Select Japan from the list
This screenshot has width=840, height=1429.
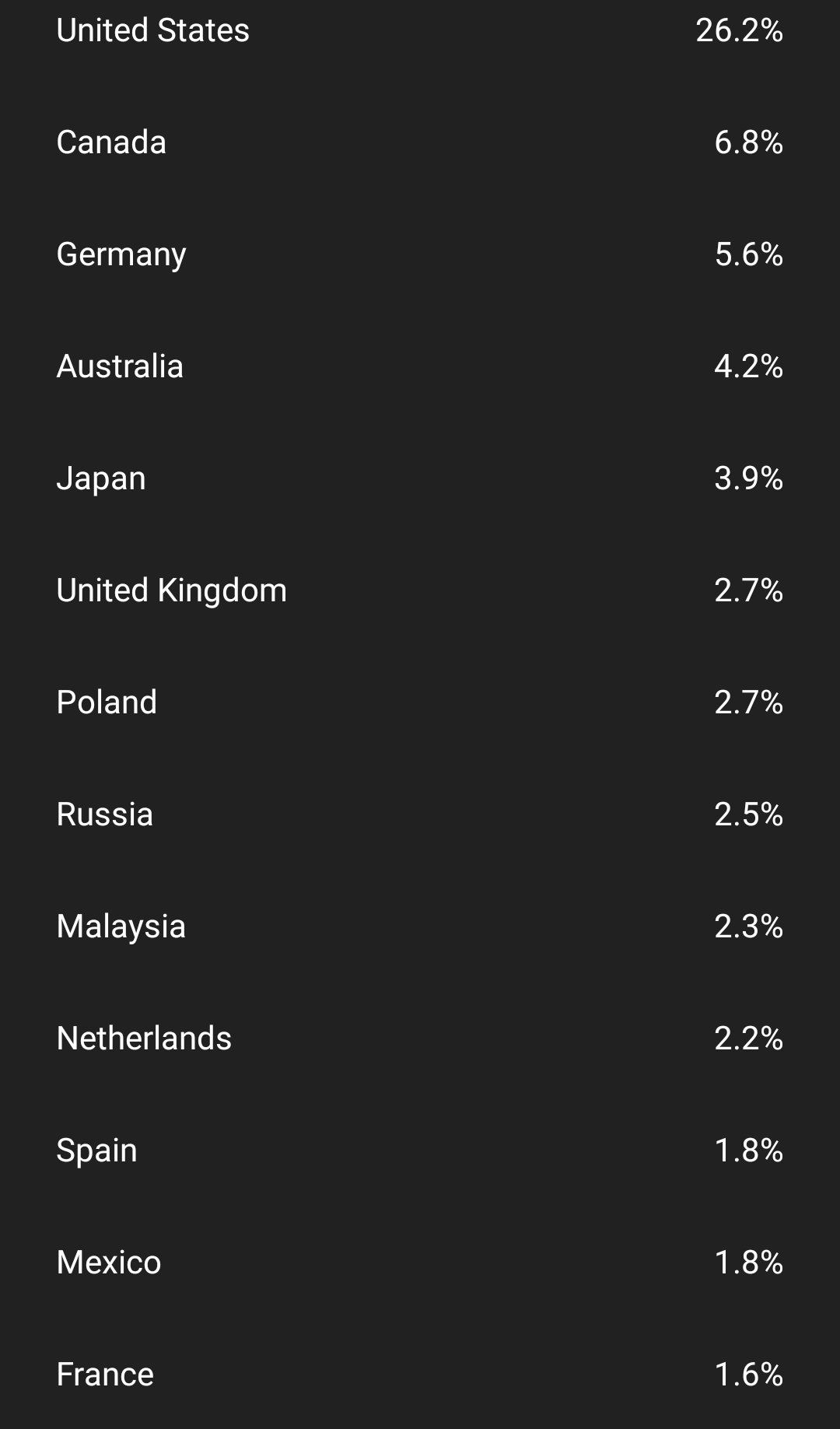[101, 479]
